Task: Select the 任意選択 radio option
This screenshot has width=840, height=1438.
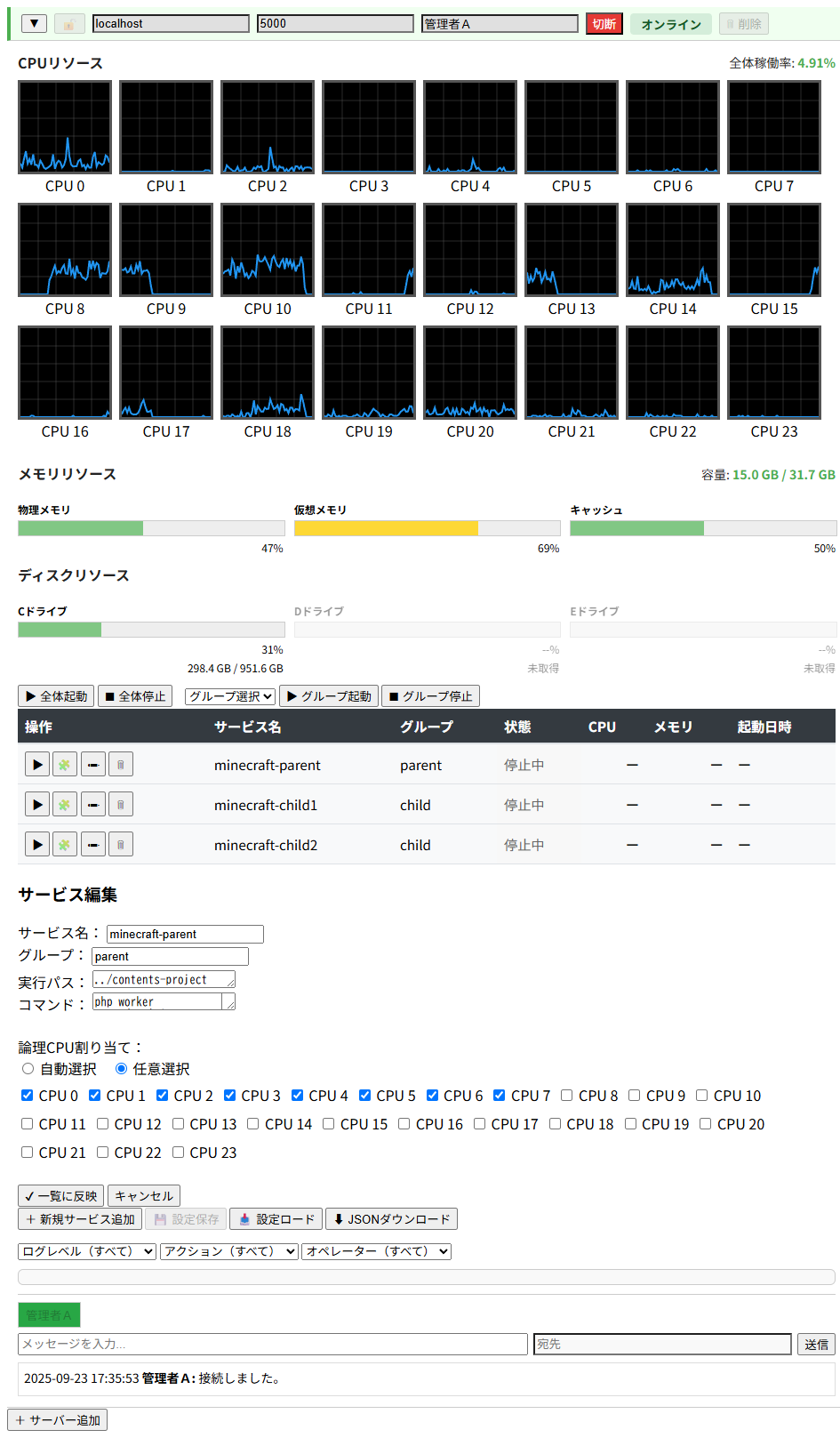Action: coord(121,1069)
